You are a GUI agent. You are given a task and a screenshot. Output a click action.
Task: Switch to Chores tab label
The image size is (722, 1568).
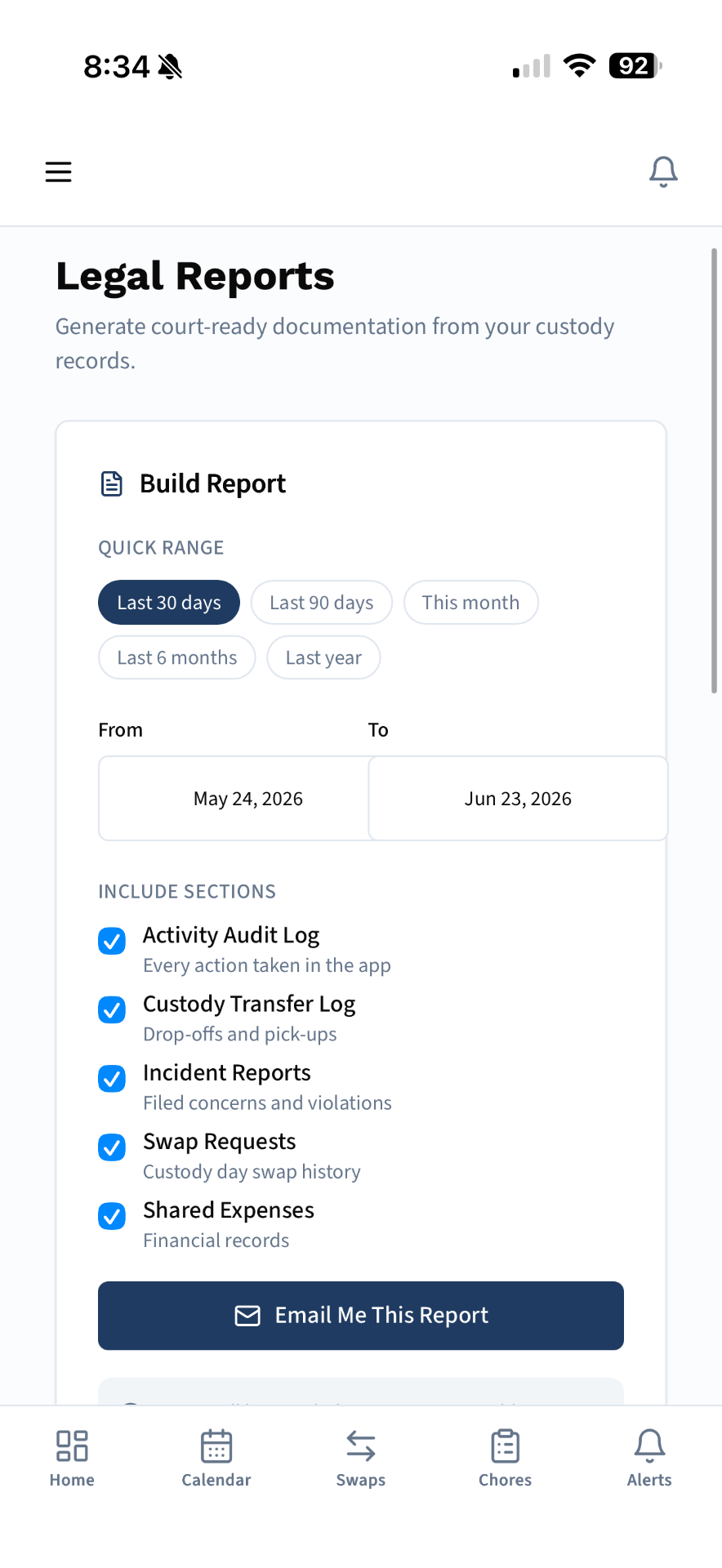coord(506,1480)
